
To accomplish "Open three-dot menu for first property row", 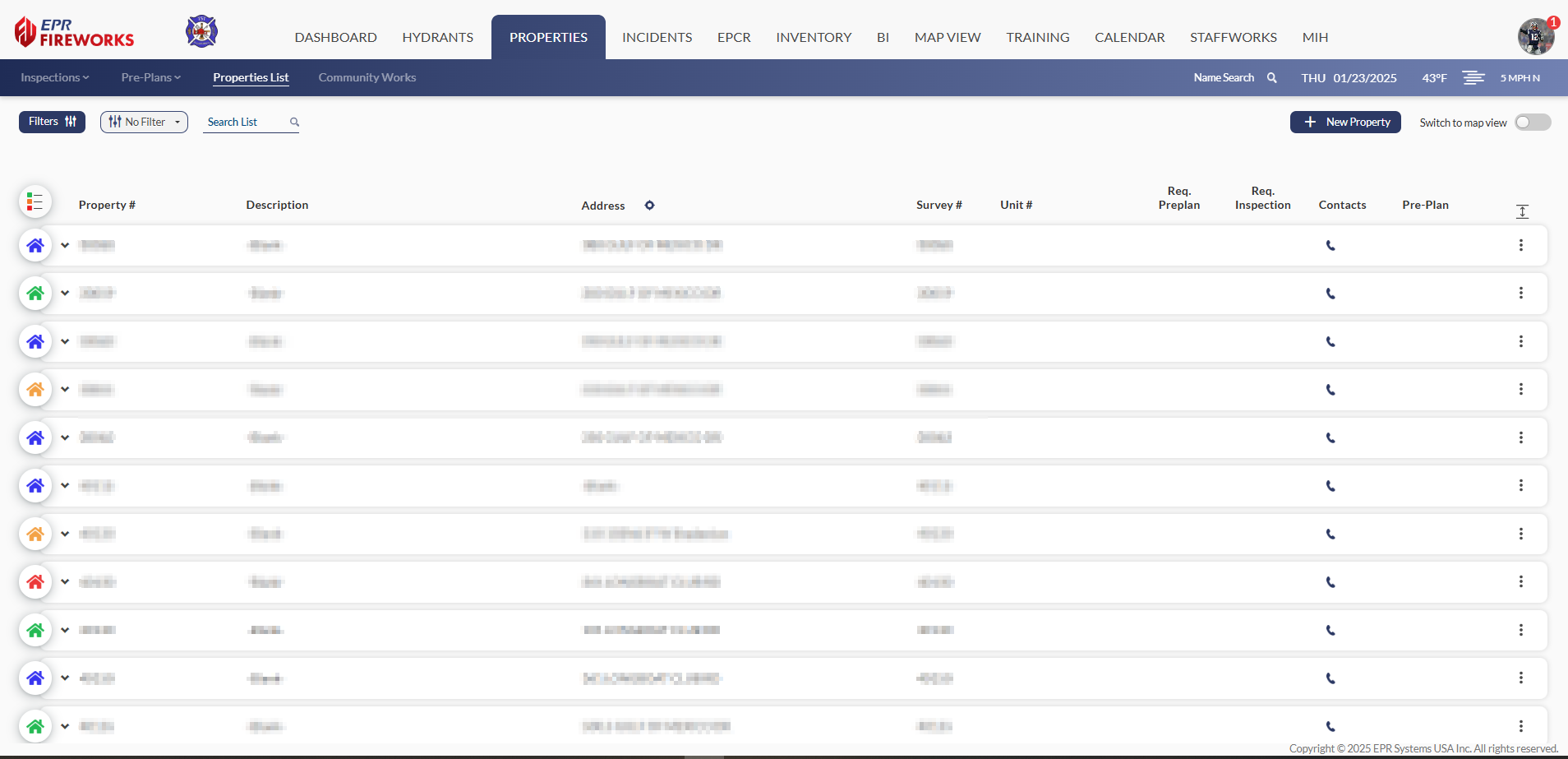I will click(1521, 246).
